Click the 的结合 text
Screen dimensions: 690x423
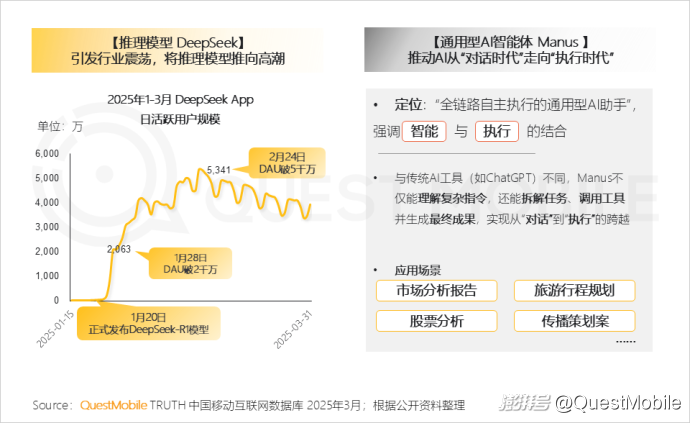(546, 131)
